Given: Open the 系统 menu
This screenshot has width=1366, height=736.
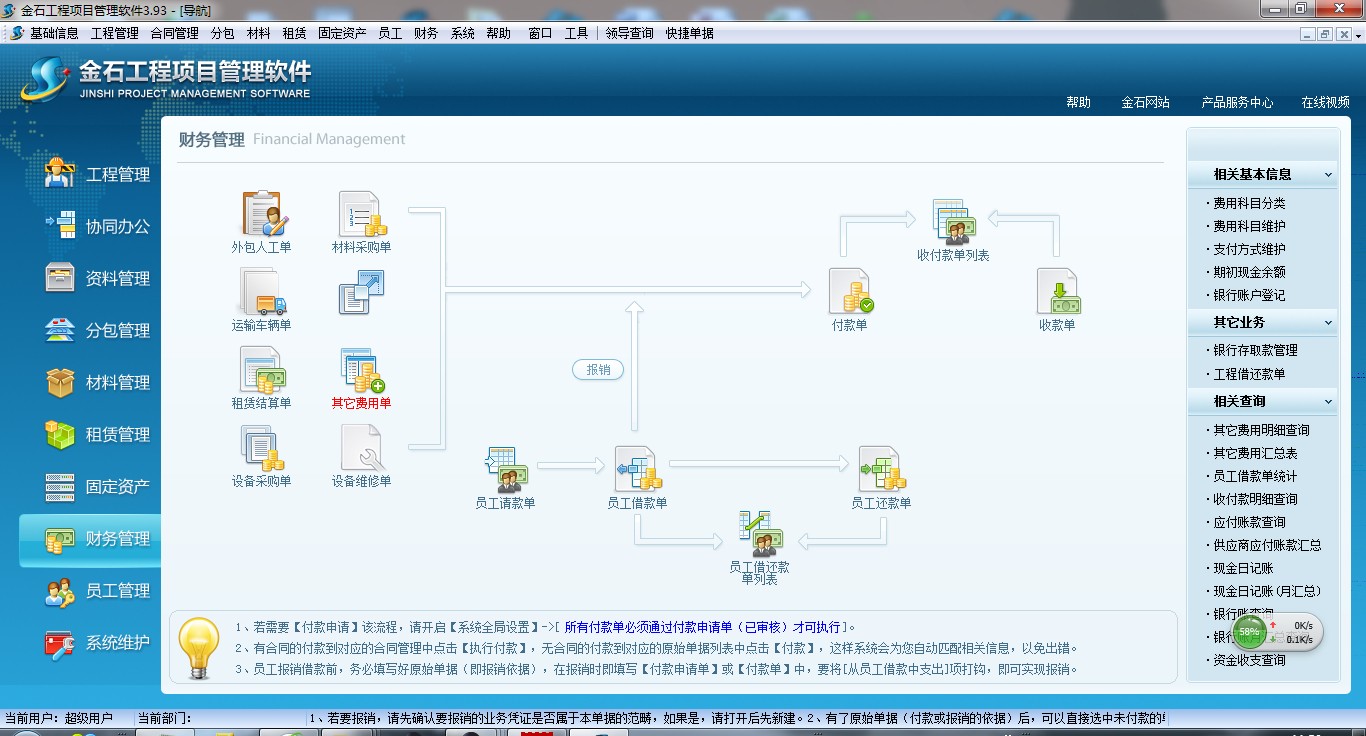Looking at the screenshot, I should (463, 33).
